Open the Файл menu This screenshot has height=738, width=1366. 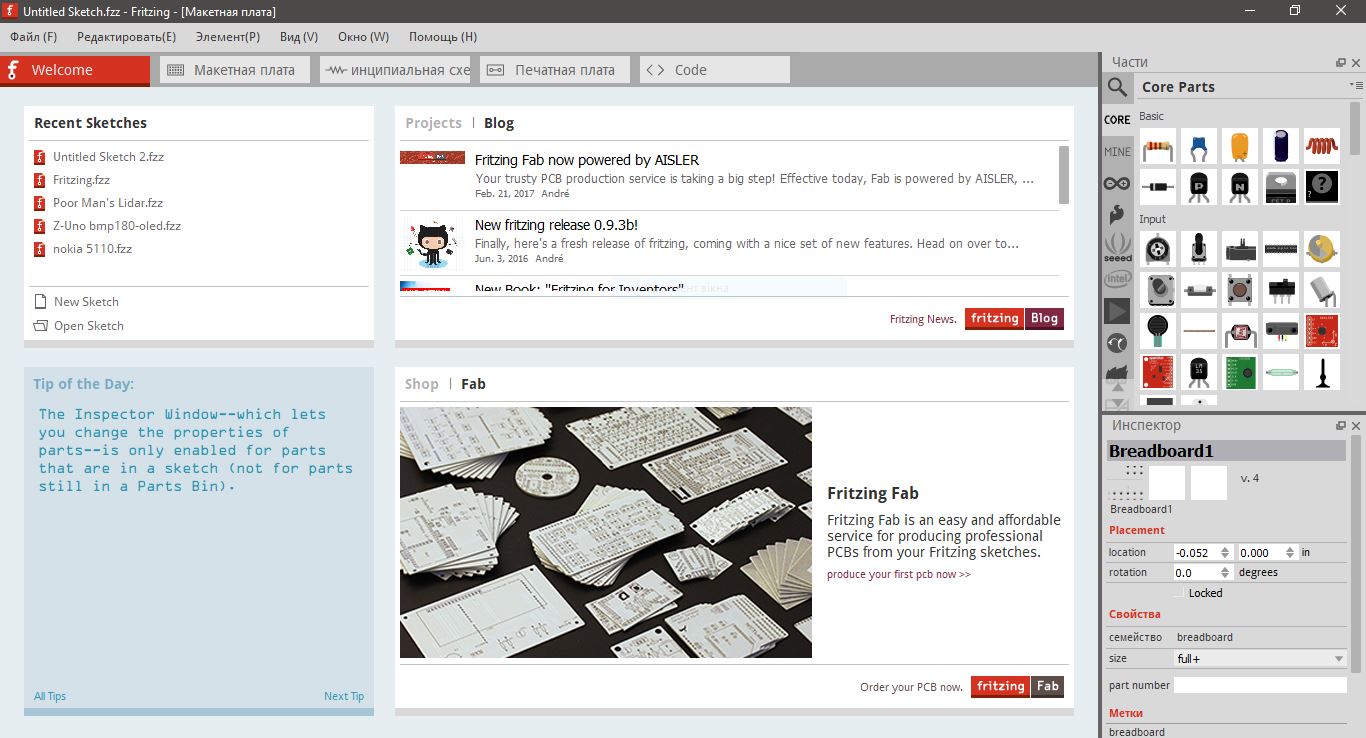(34, 37)
